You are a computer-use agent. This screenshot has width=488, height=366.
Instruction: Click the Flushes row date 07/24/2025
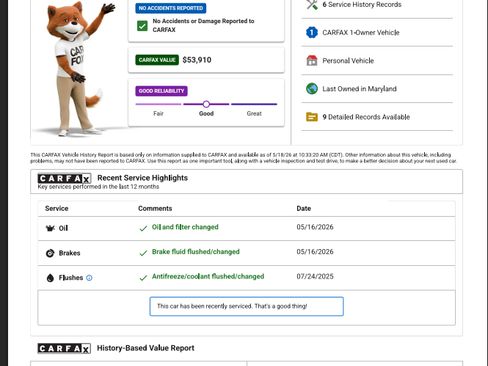pos(315,276)
